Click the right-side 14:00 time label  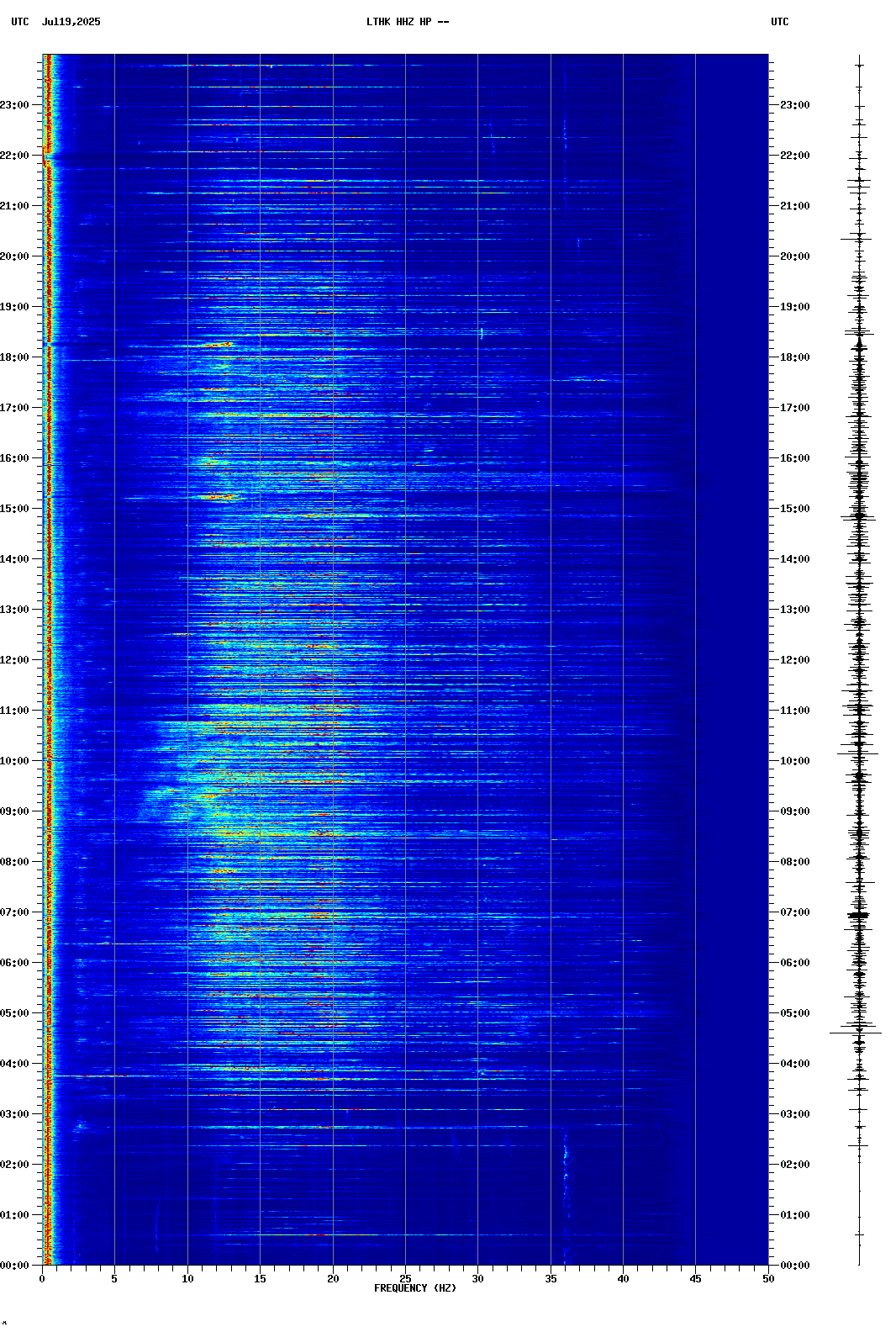(795, 559)
